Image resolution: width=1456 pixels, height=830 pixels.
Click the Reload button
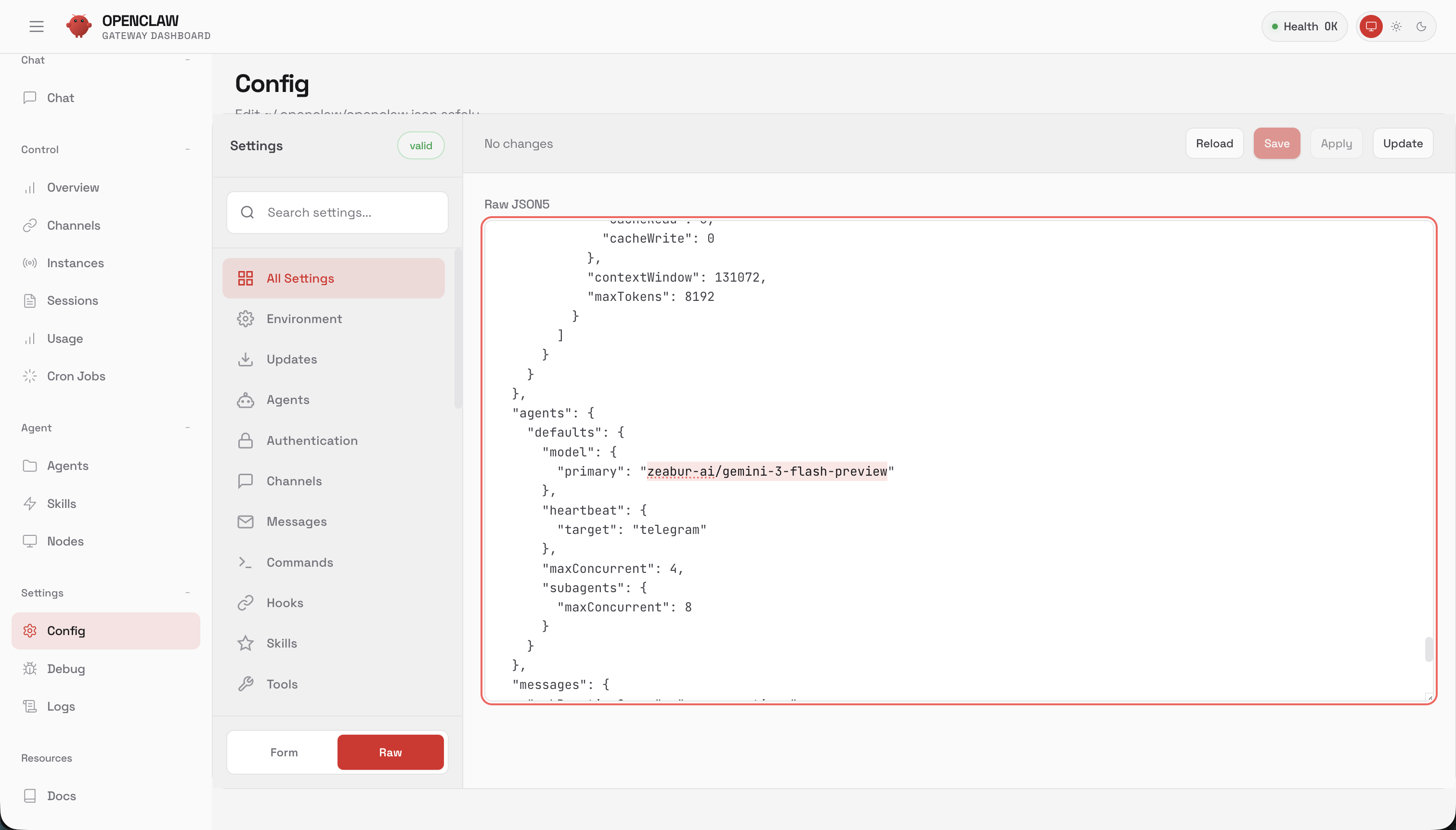[x=1214, y=143]
